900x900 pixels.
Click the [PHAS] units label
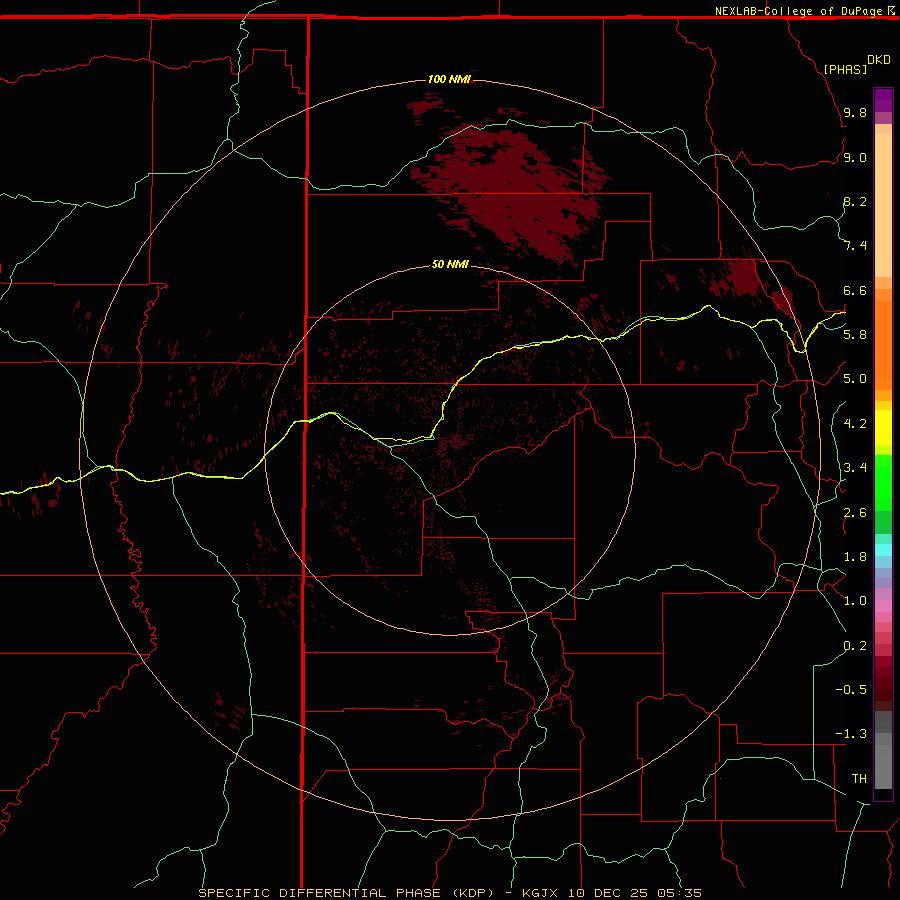click(x=845, y=69)
